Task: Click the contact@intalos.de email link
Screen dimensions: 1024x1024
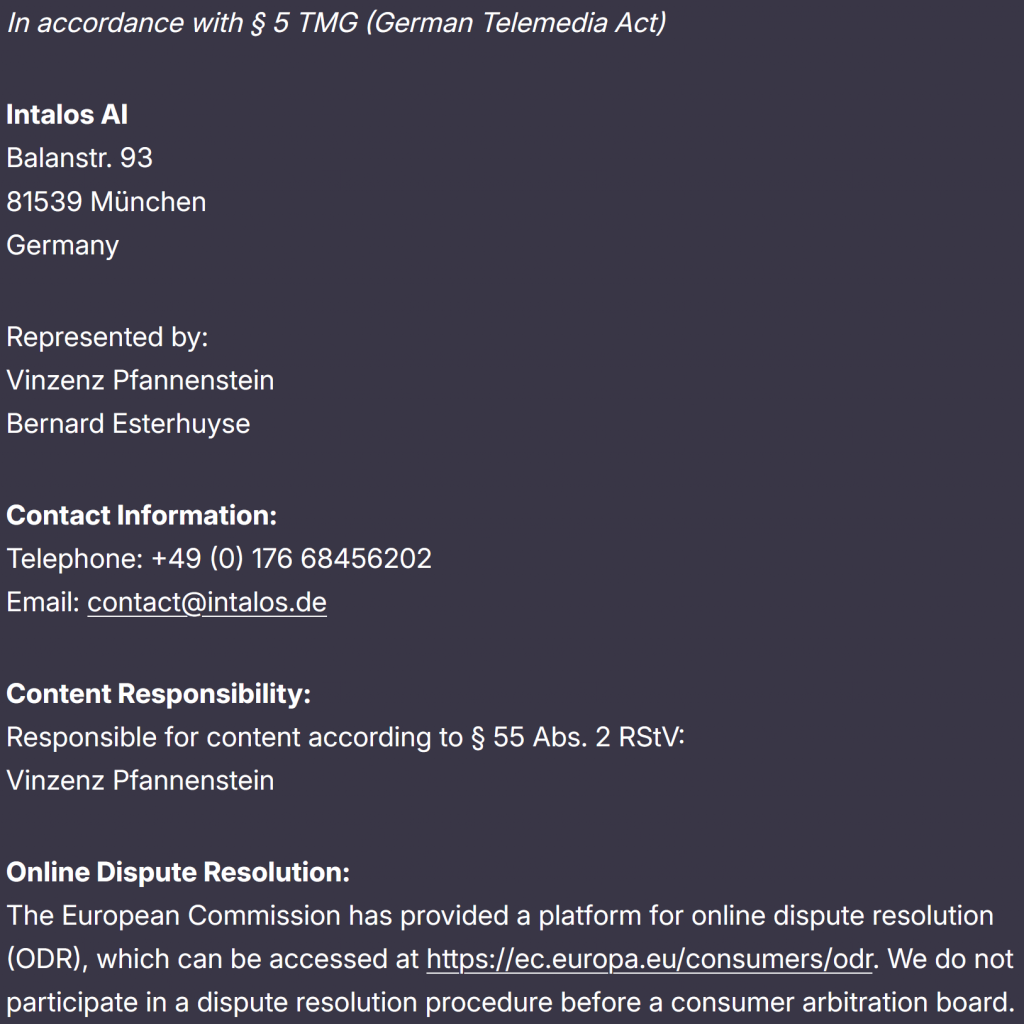Action: click(206, 602)
